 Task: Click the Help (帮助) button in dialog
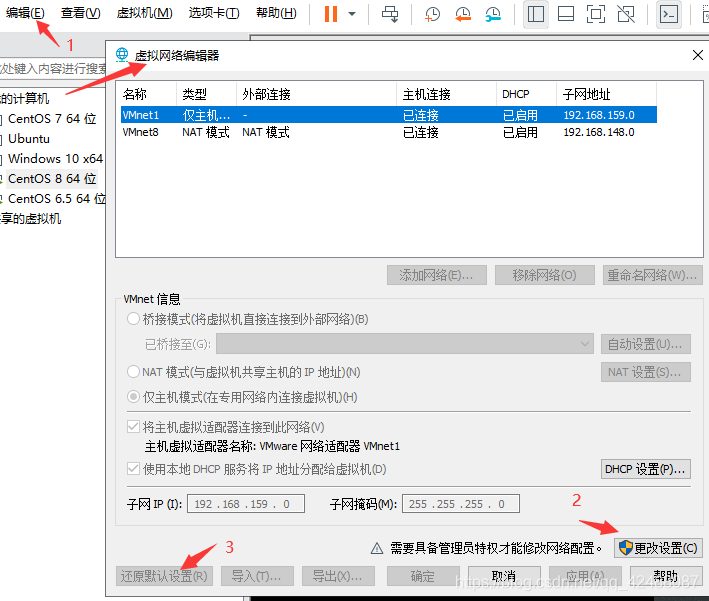[x=666, y=576]
